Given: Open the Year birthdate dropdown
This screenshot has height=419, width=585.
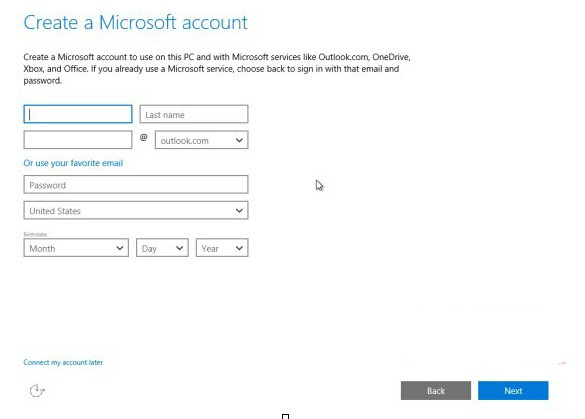Looking at the screenshot, I should tap(222, 248).
